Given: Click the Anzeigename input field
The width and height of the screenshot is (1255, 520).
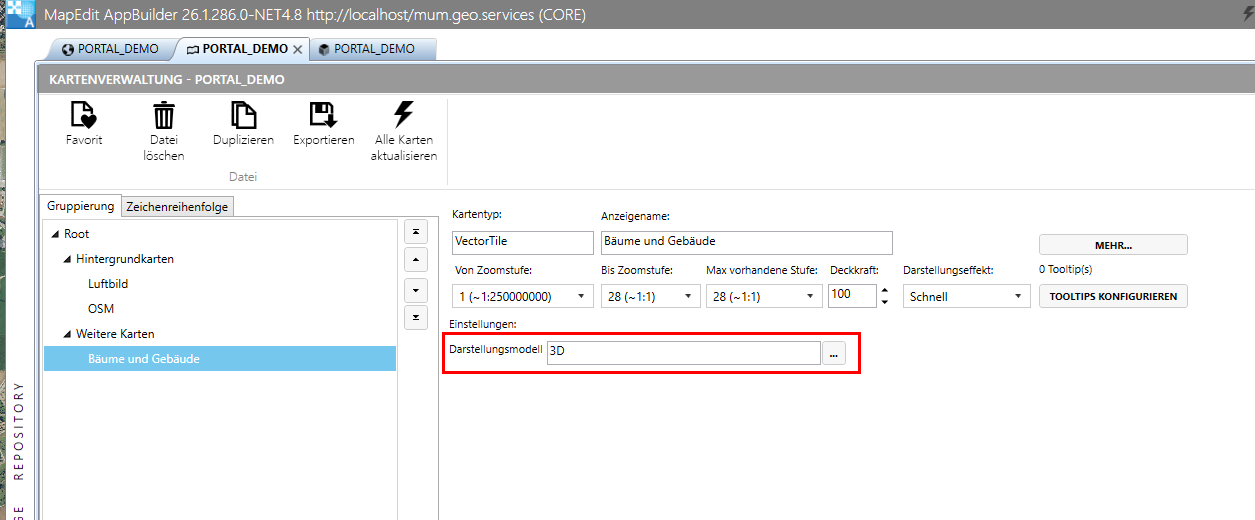Looking at the screenshot, I should (x=746, y=242).
